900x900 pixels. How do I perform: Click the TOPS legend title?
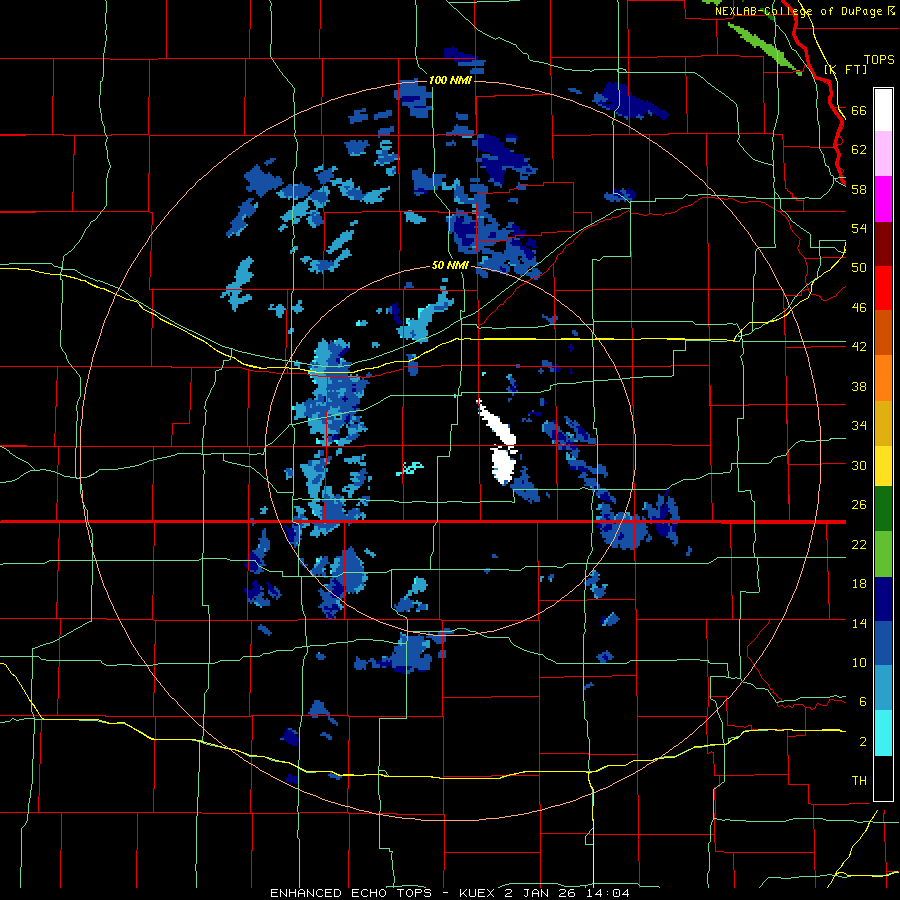pyautogui.click(x=879, y=59)
